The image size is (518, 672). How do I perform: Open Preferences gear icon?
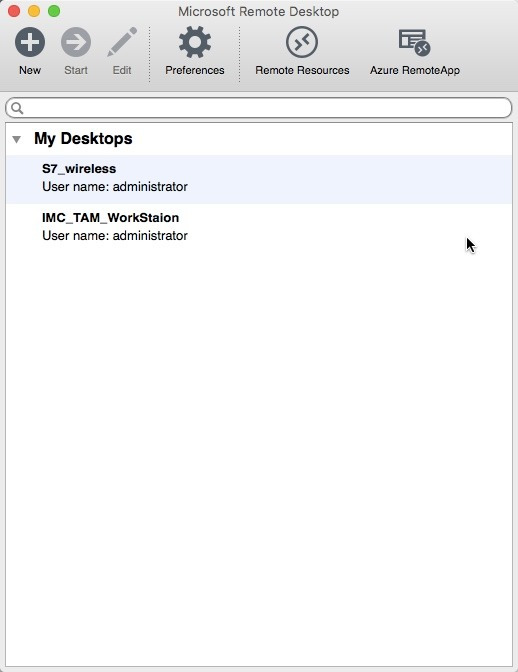(195, 42)
